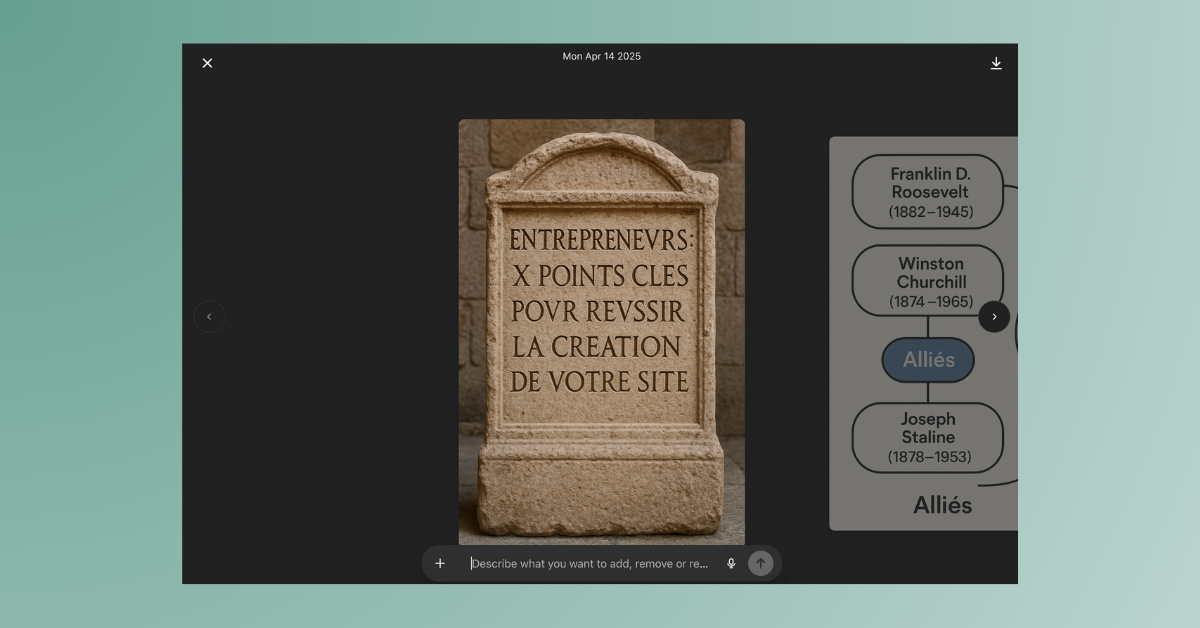This screenshot has height=628, width=1200.
Task: Reveal the previous image using the left chevron
Action: click(x=210, y=316)
